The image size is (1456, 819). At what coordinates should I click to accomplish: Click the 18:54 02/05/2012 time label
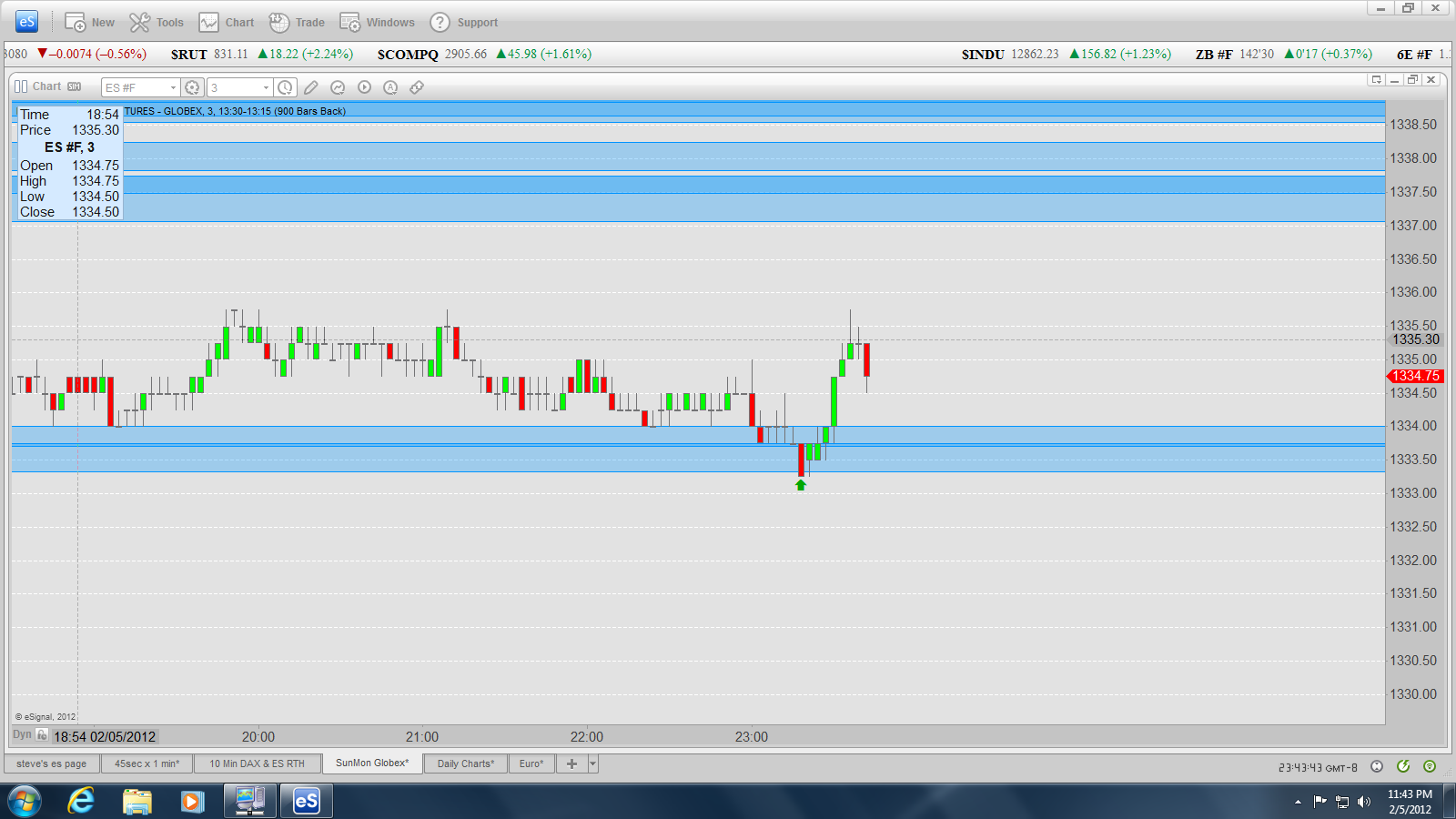pyautogui.click(x=105, y=737)
